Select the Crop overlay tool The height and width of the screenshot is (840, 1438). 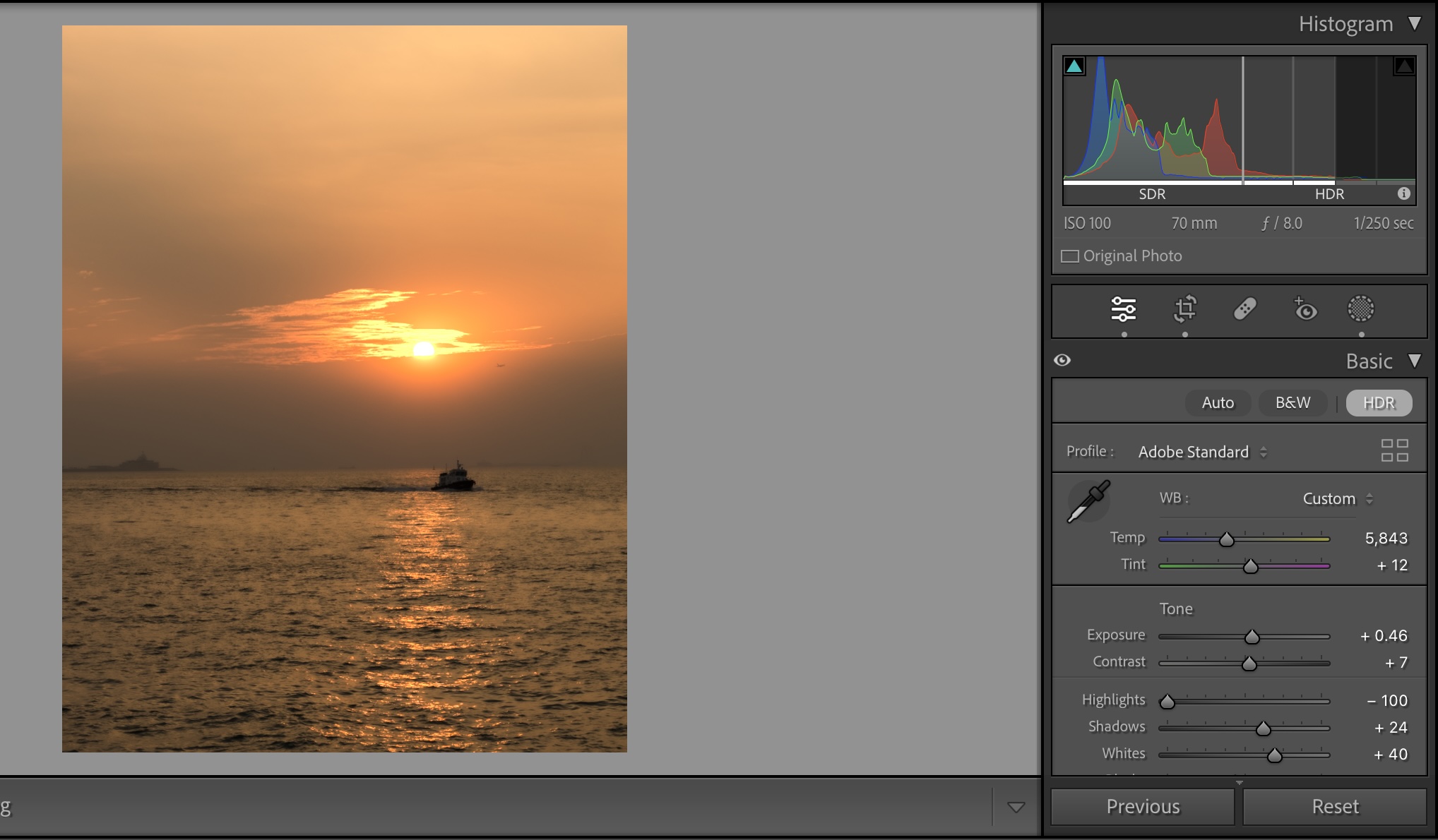[1185, 309]
